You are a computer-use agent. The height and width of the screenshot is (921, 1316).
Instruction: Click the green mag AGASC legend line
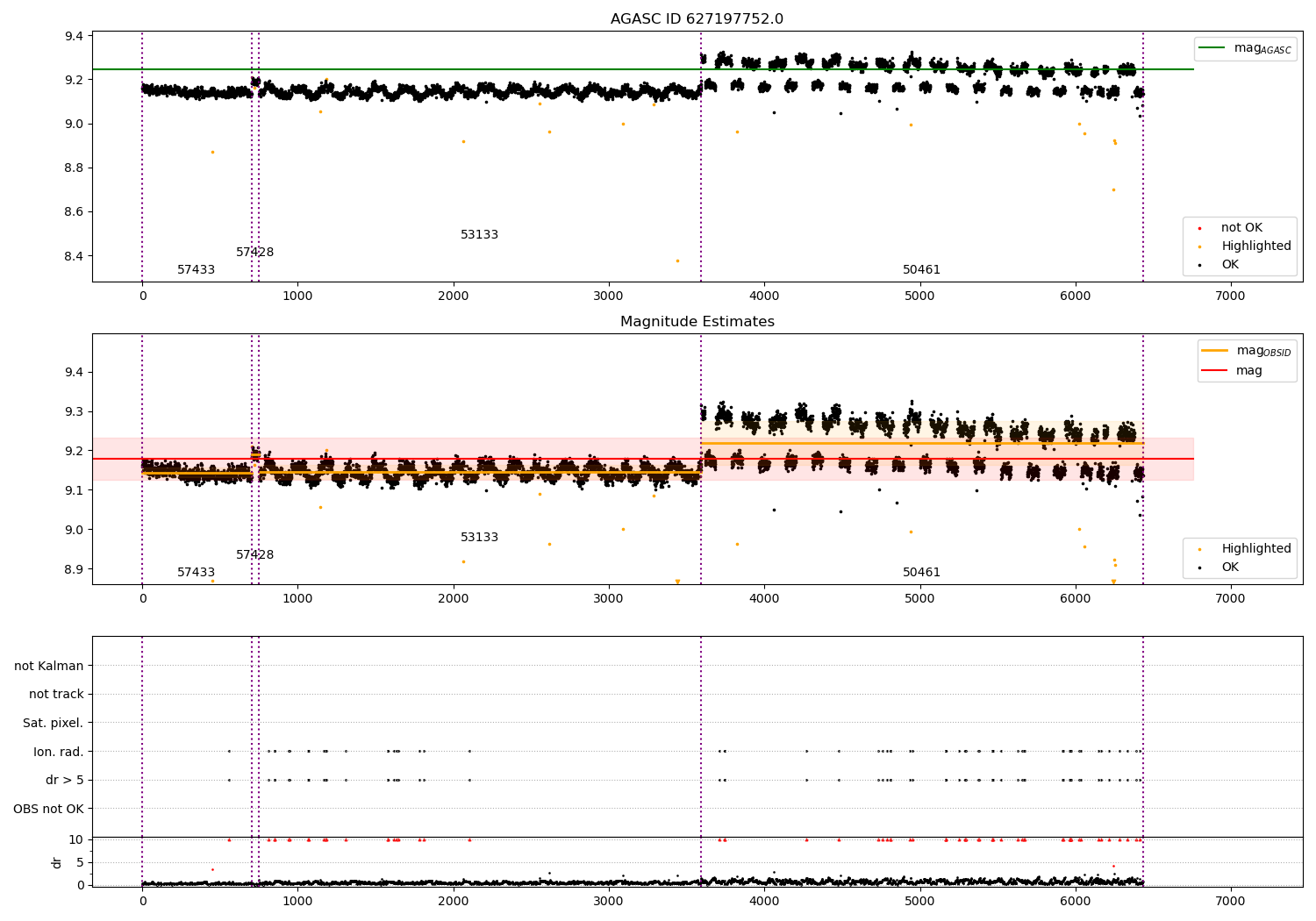[1212, 48]
